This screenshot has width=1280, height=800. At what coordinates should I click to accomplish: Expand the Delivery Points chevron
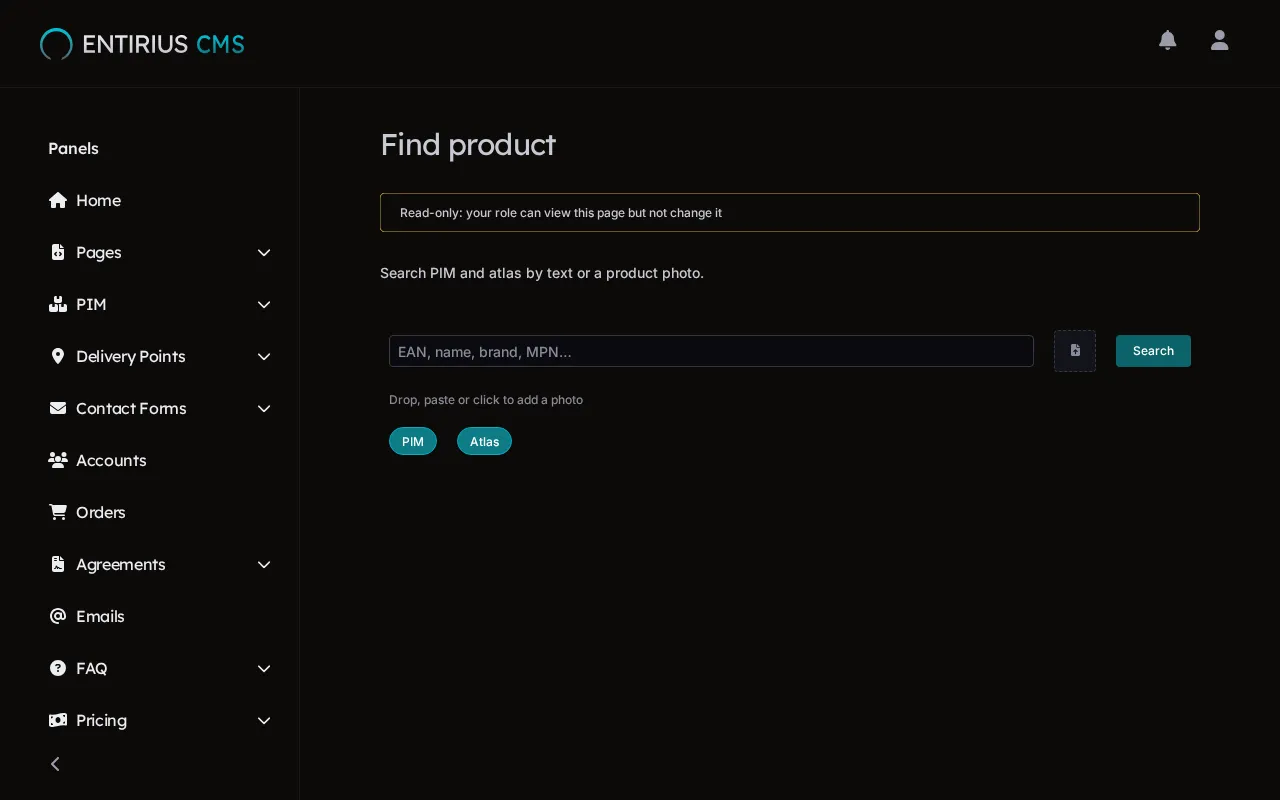click(x=264, y=356)
